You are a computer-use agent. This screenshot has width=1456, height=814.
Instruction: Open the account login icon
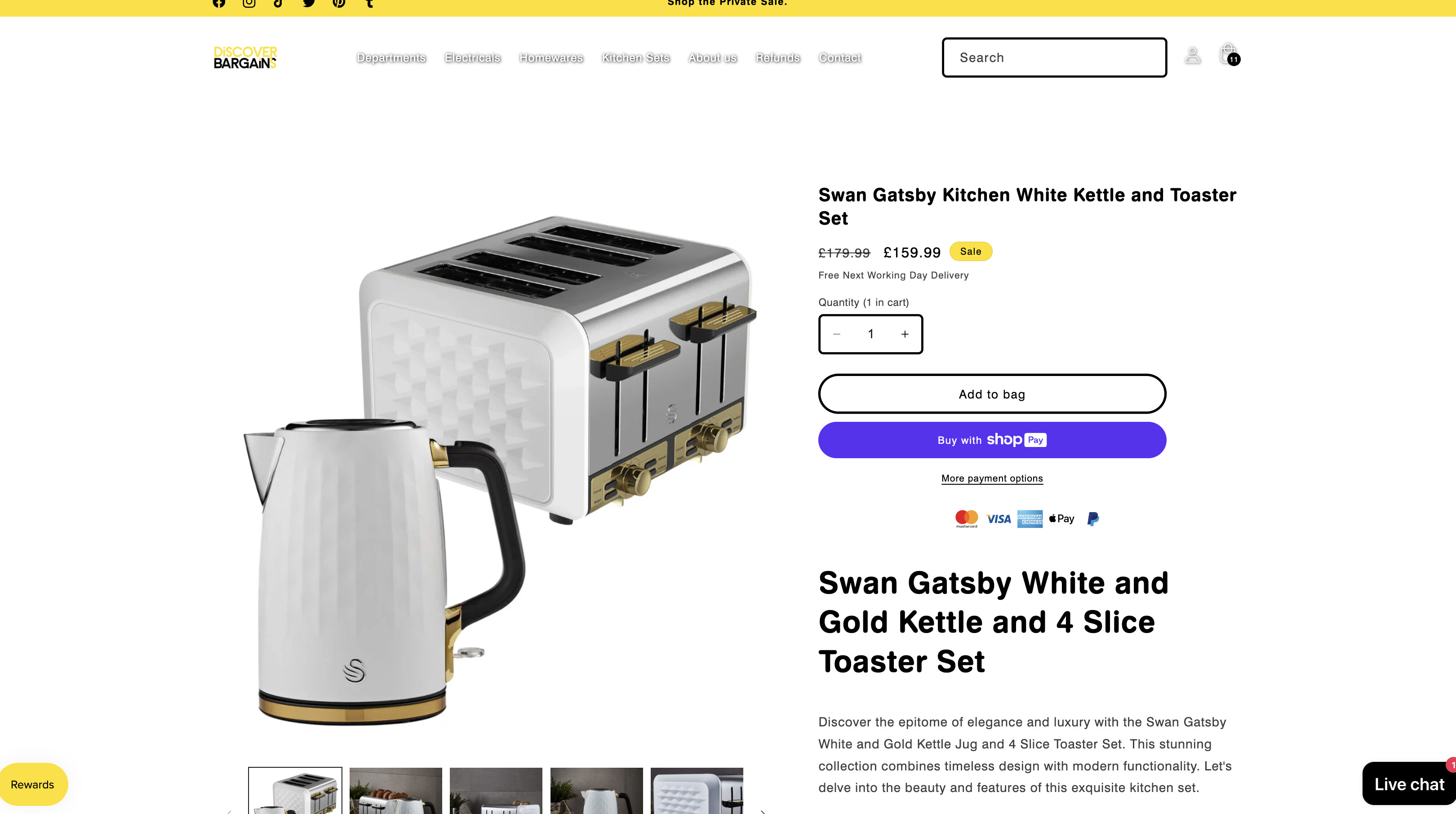click(1192, 56)
